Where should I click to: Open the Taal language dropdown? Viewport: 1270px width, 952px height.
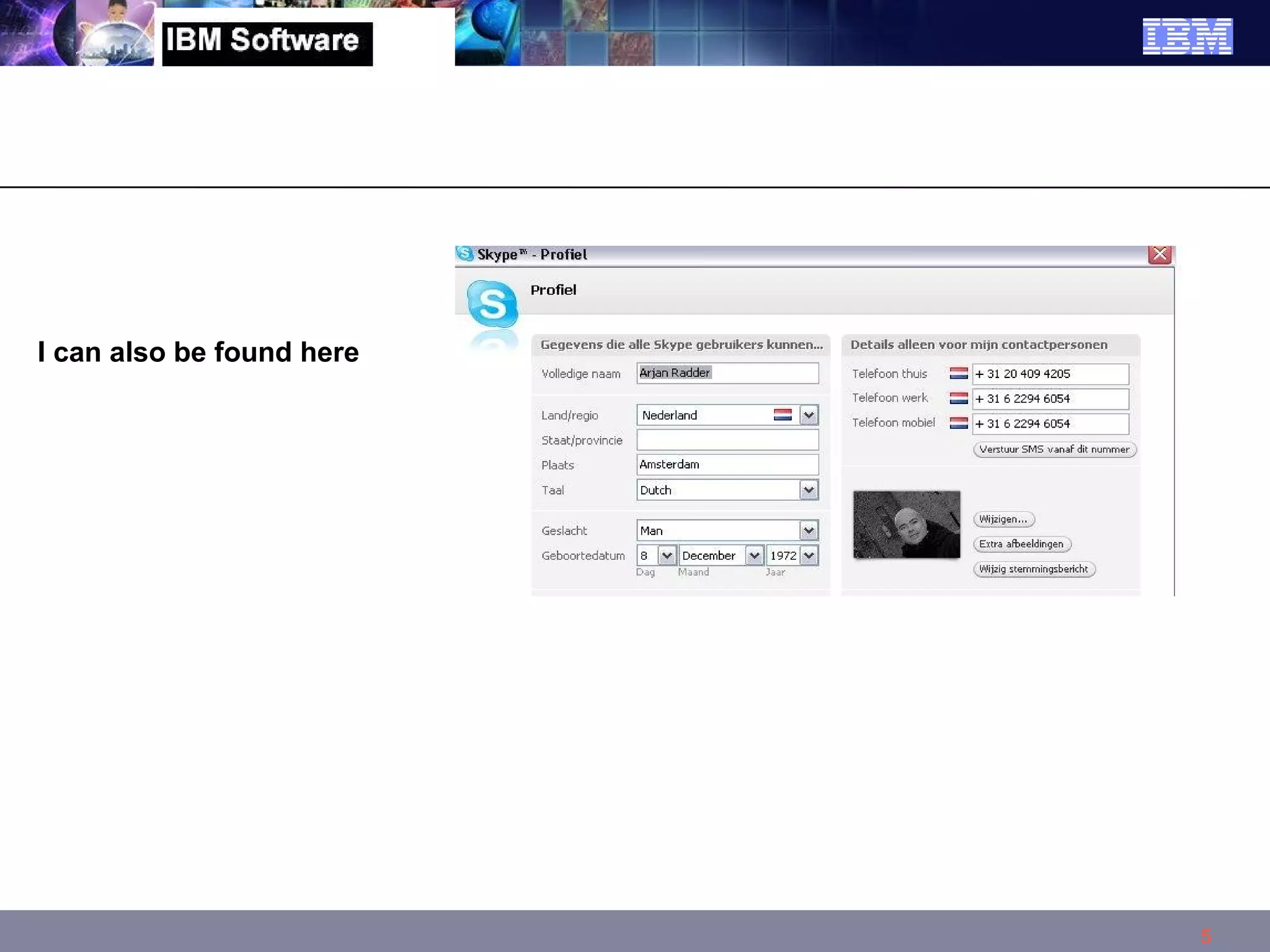809,490
